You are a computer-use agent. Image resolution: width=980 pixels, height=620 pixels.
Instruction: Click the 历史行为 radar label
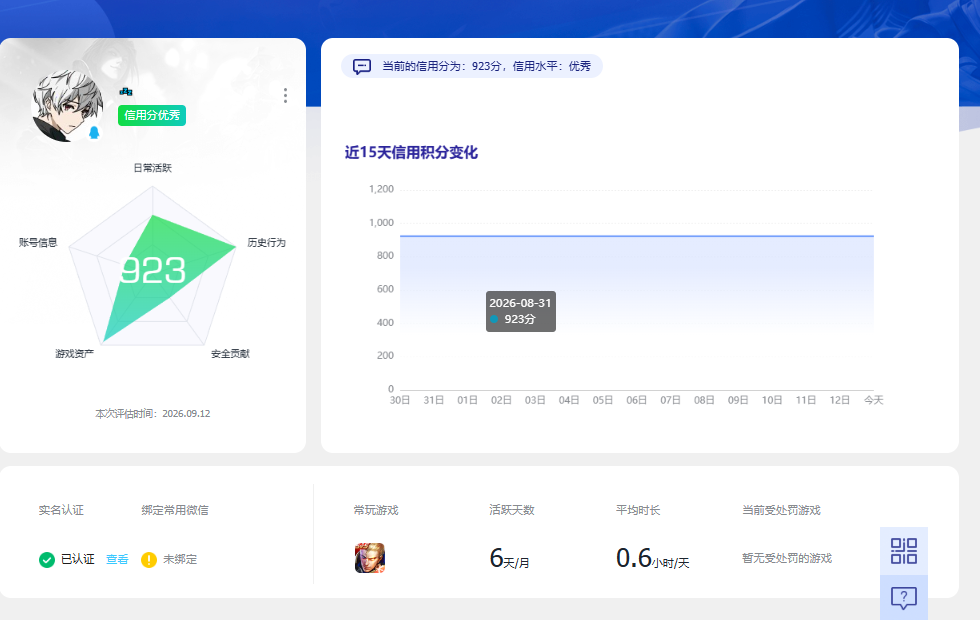[266, 242]
